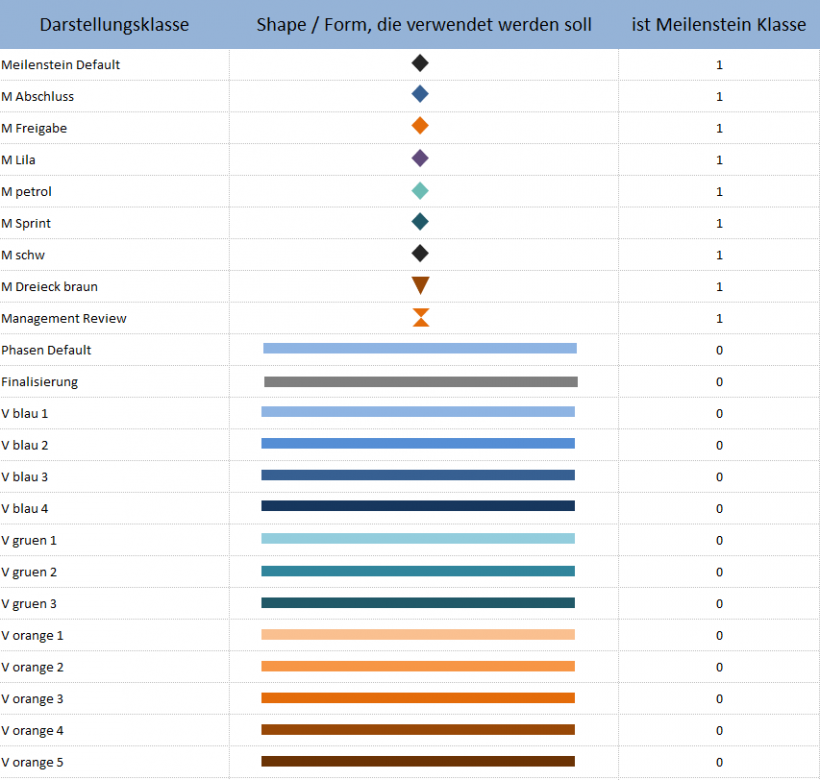Click the orange Management Review hourglass shape
The height and width of the screenshot is (780, 820).
(x=421, y=317)
